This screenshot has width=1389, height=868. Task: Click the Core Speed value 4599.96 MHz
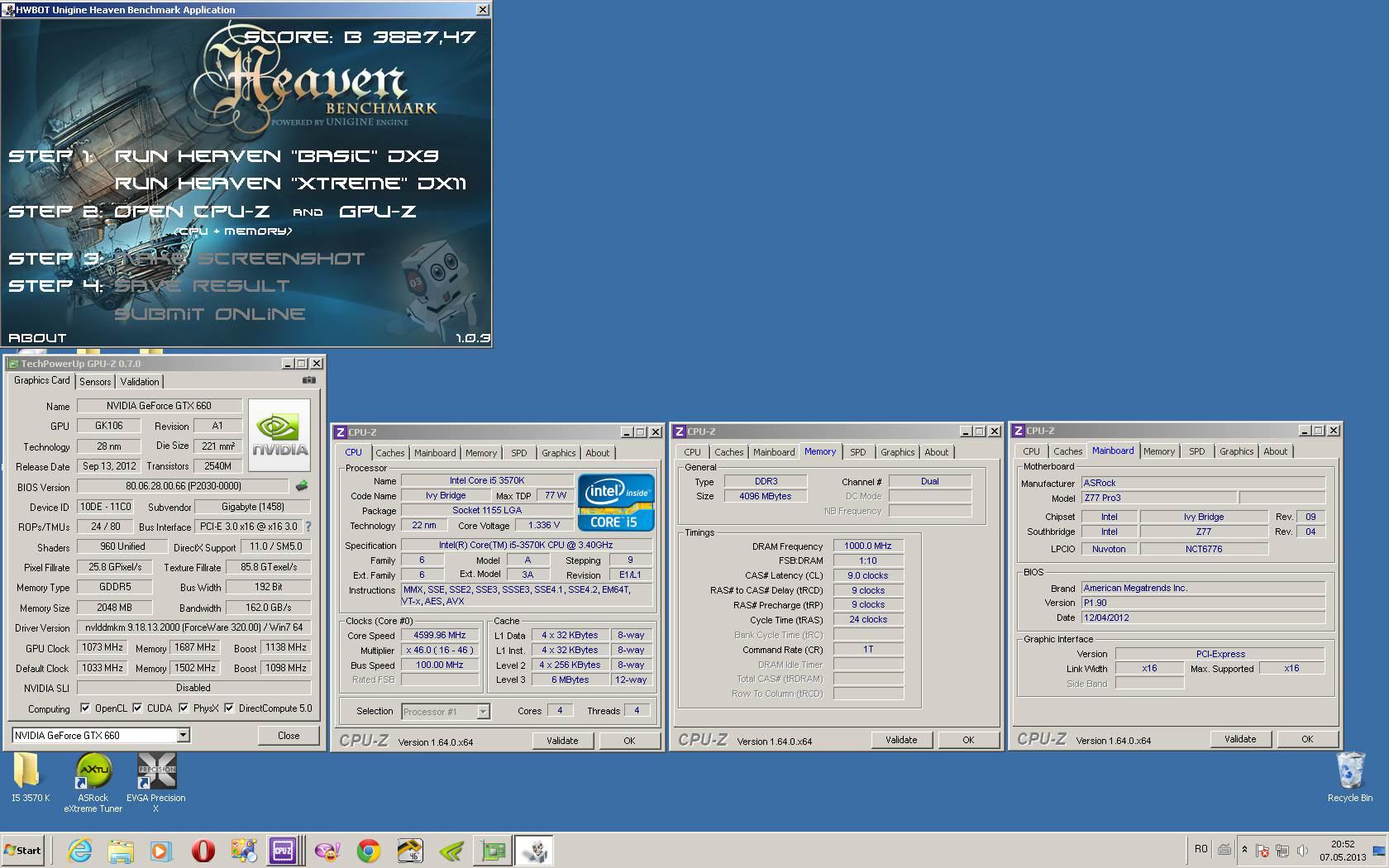440,636
